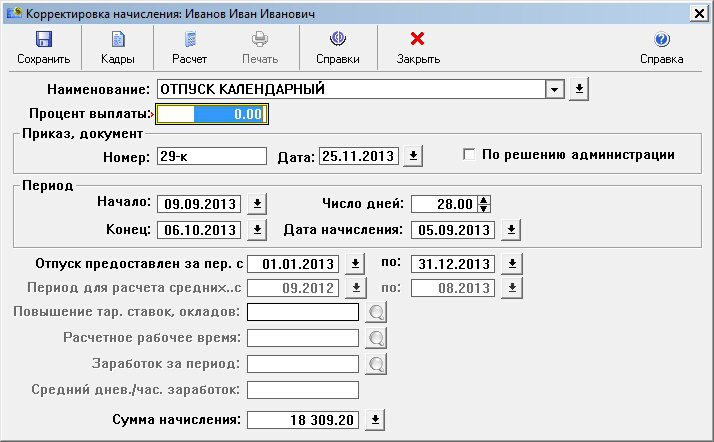Run the Расчет calculation tool
Viewport: 714px width, 442px height.
click(x=189, y=40)
